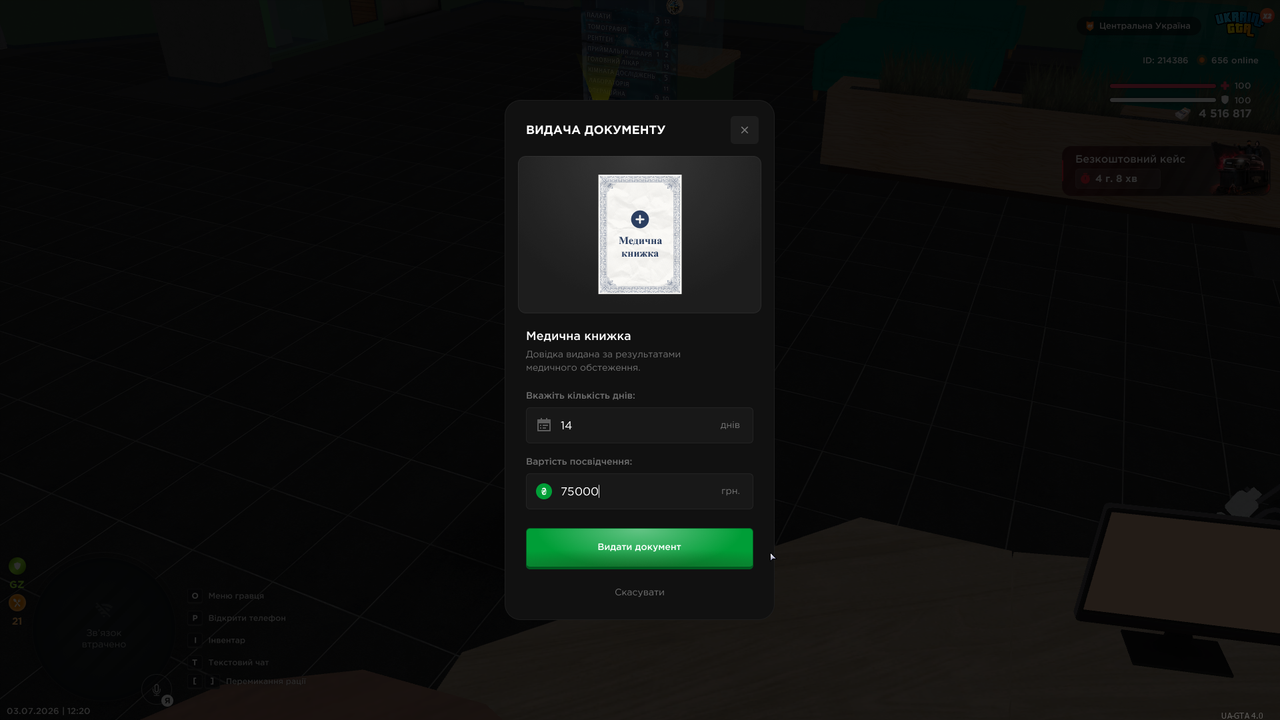Click the orange icon above 21
1280x720 pixels.
pos(17,603)
